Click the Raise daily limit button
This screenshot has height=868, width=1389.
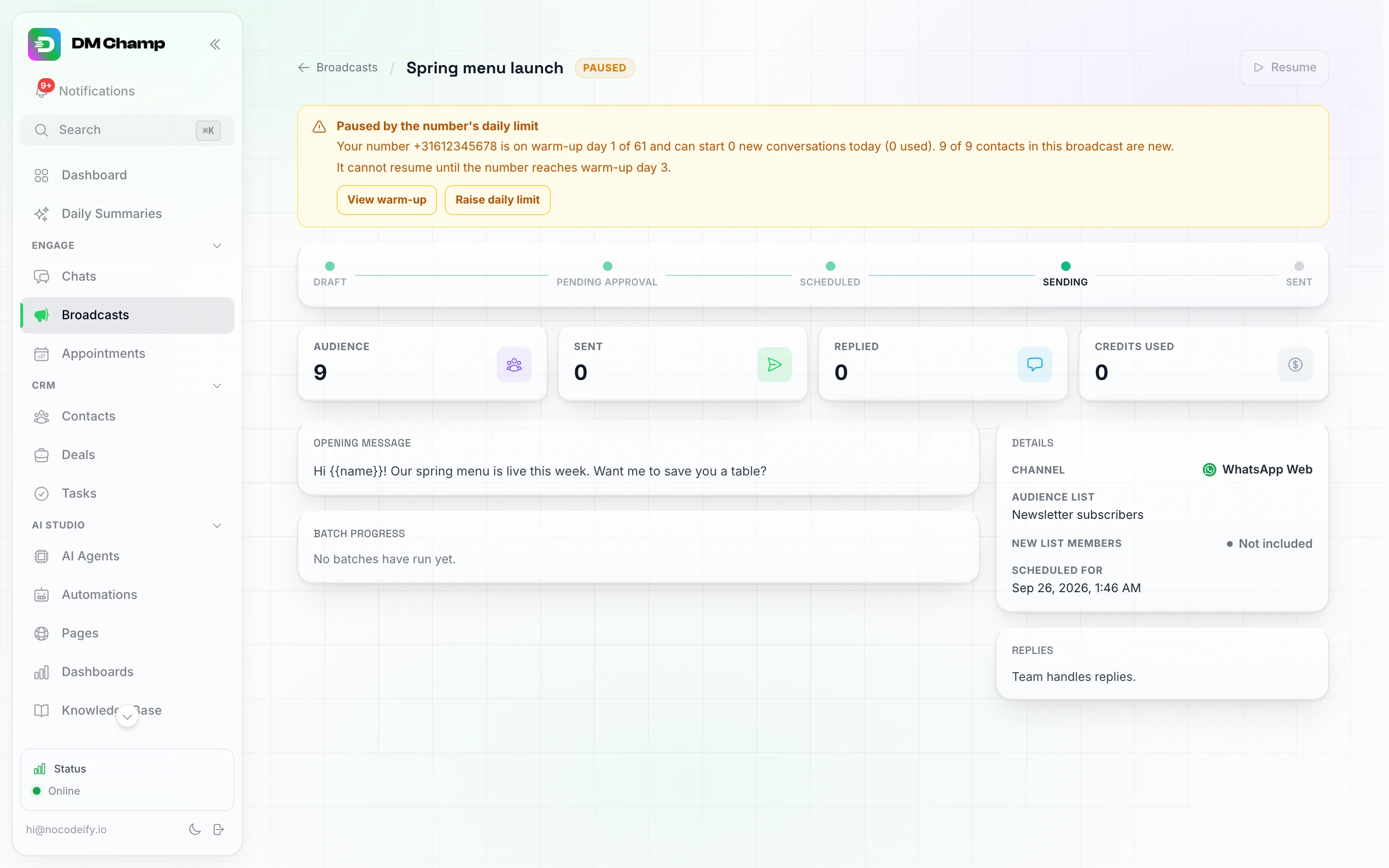[x=498, y=200]
